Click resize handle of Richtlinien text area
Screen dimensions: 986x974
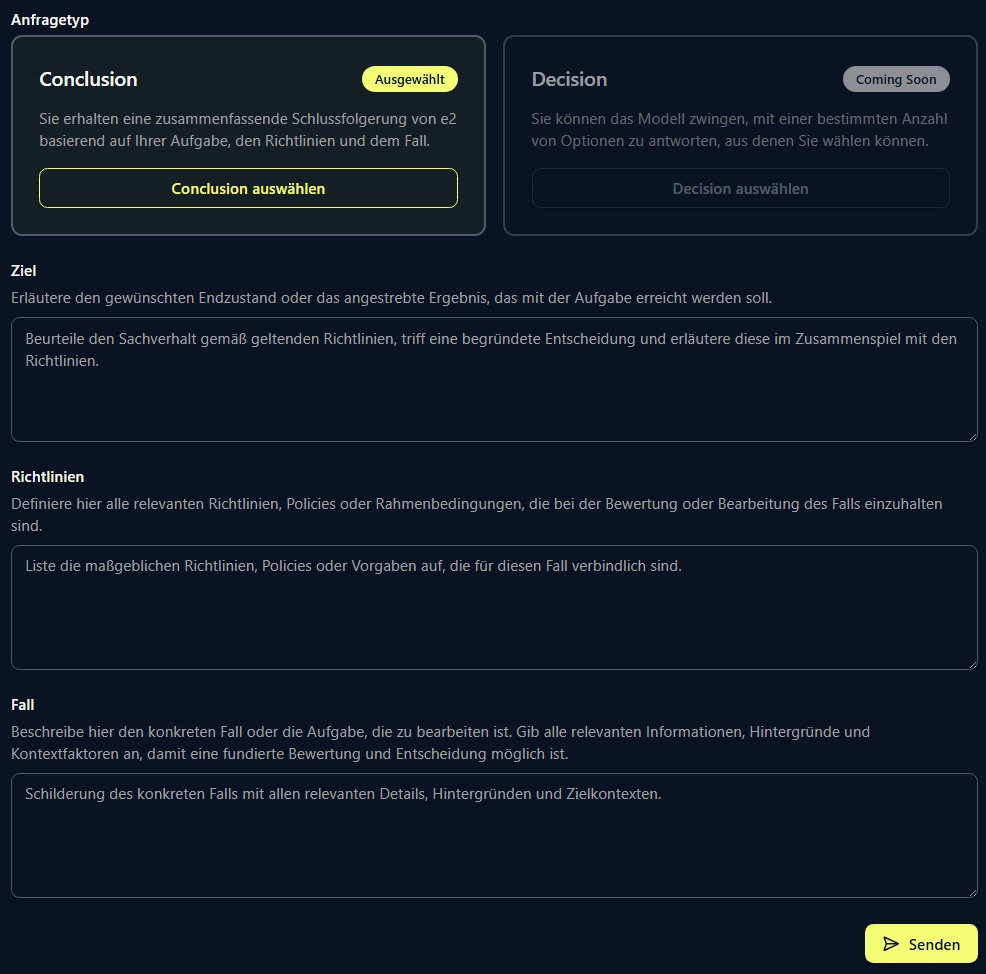click(x=973, y=665)
